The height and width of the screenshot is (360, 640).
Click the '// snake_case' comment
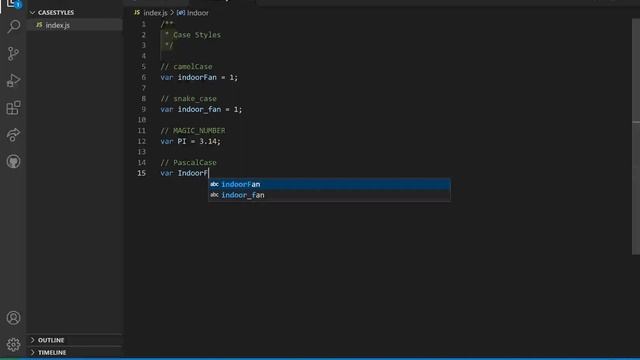[188, 98]
